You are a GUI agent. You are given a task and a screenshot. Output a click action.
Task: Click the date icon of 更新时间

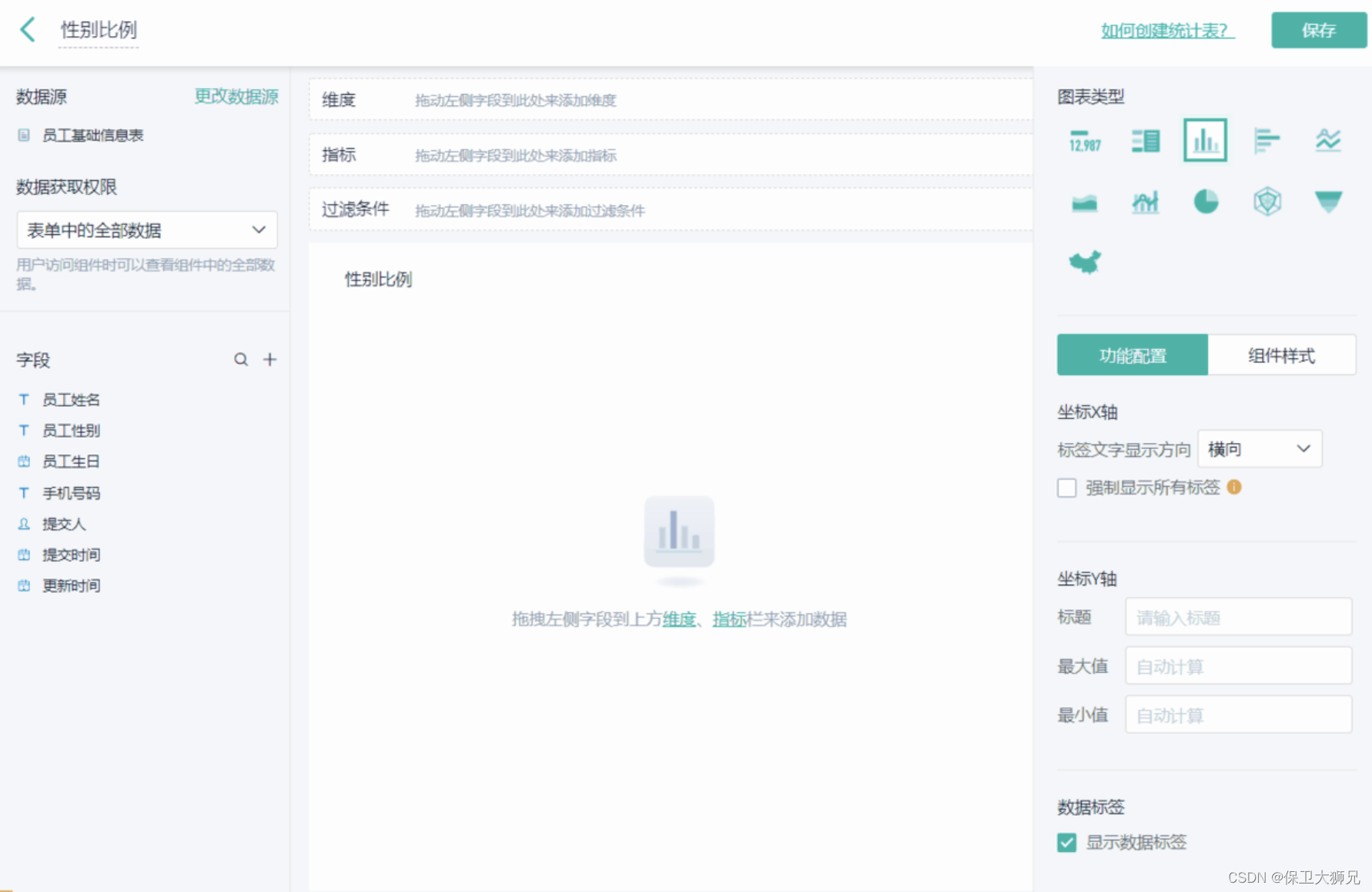point(24,585)
